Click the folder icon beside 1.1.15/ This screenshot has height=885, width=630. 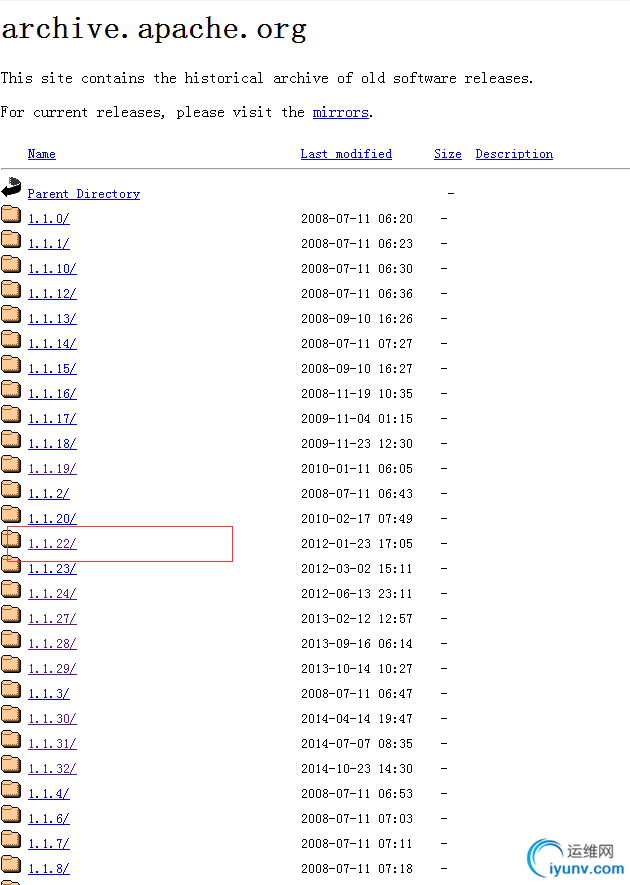pos(11,365)
